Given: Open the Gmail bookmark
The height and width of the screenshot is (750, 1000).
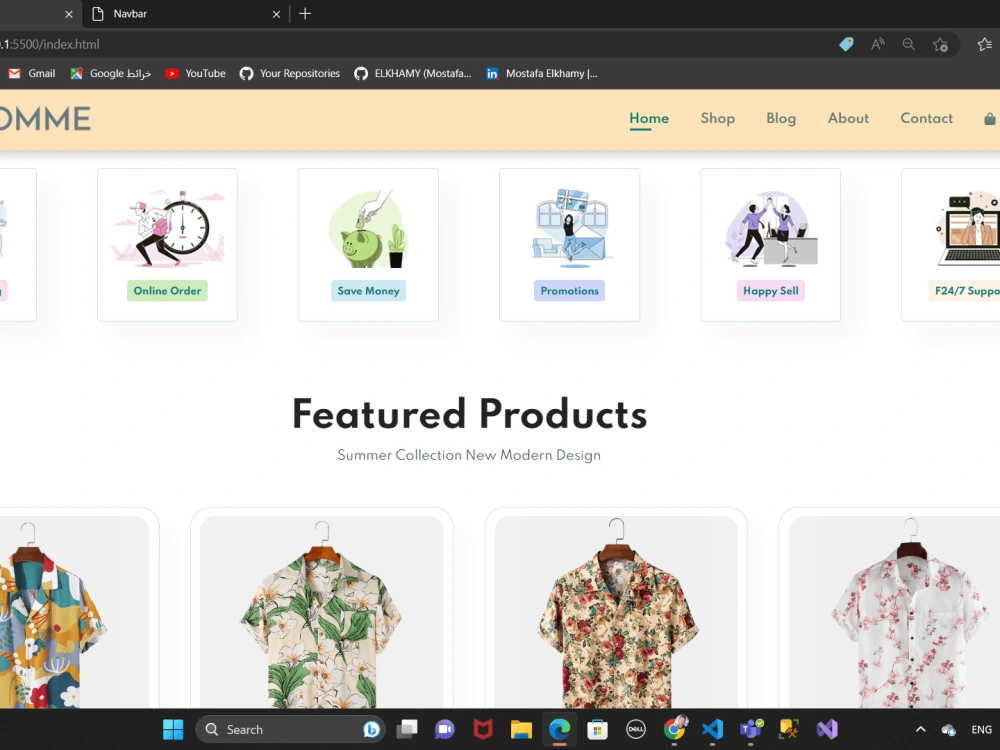Looking at the screenshot, I should pos(32,73).
